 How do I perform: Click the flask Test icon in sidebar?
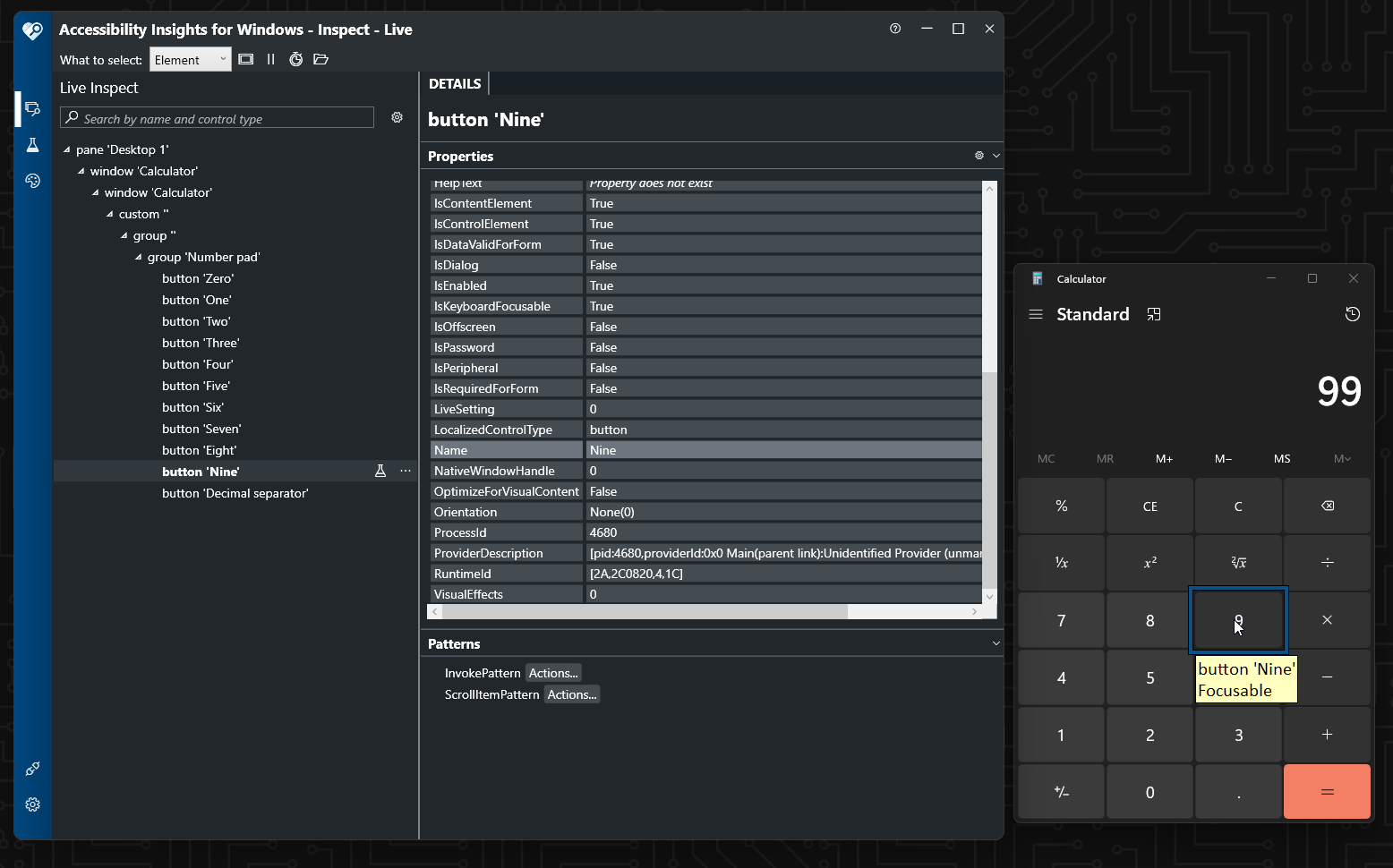pos(33,145)
